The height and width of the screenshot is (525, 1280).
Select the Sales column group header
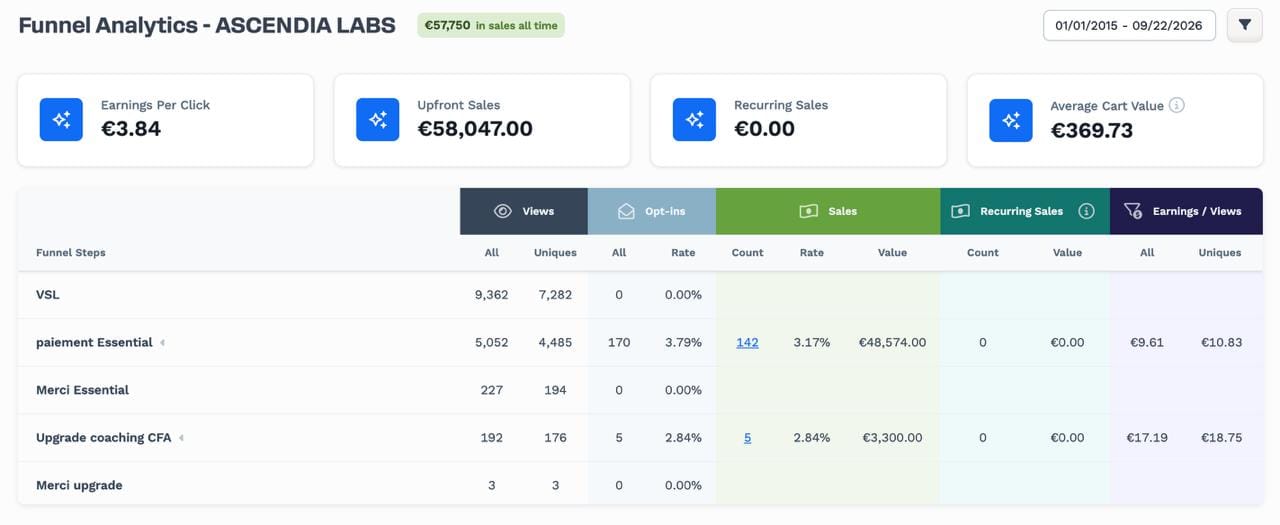click(x=828, y=211)
